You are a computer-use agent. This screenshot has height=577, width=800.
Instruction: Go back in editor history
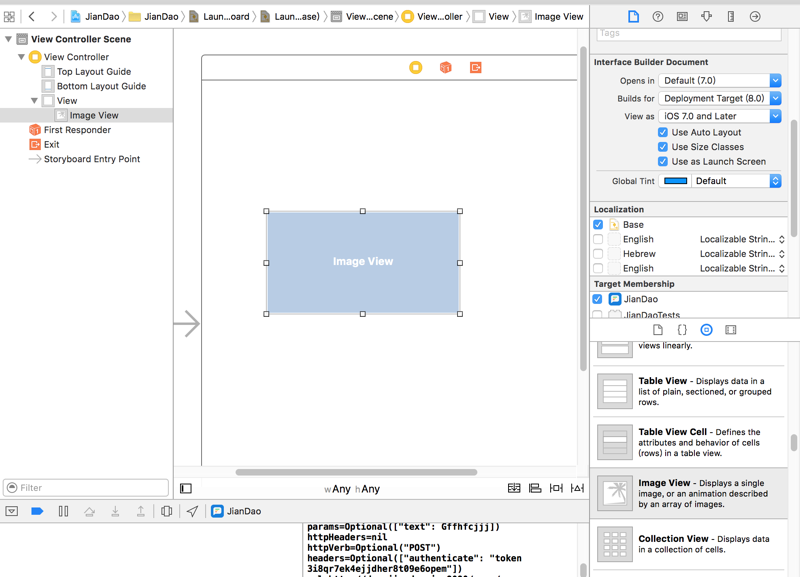(x=32, y=17)
